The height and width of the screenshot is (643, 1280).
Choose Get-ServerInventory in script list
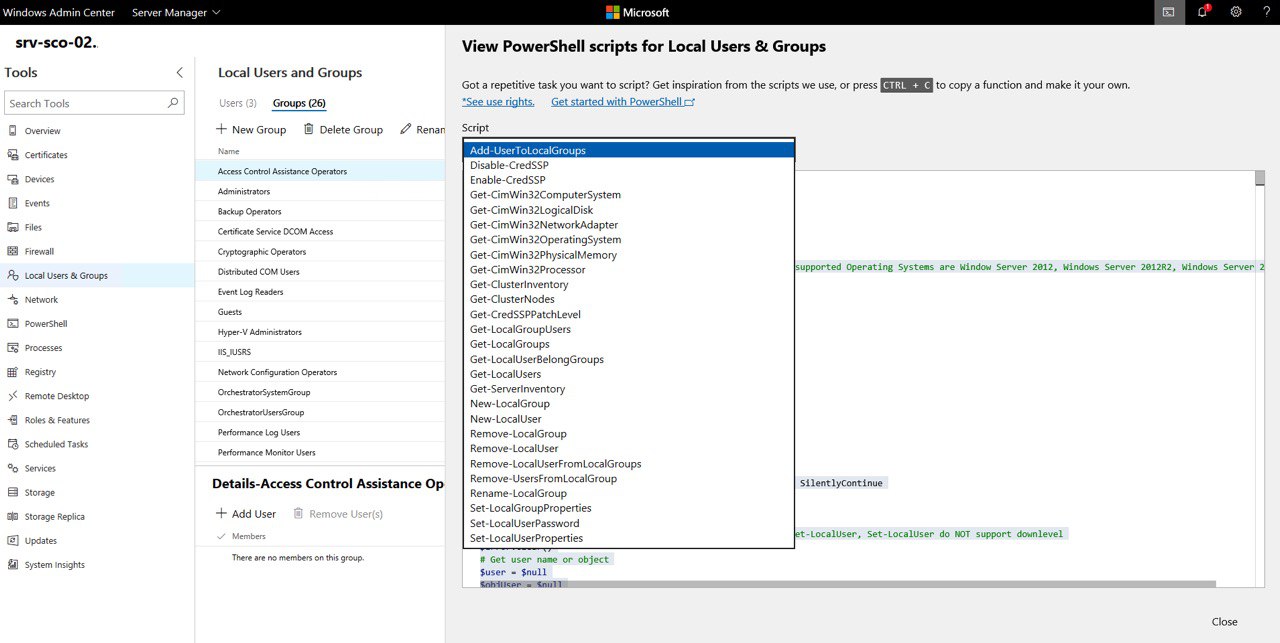point(629,389)
